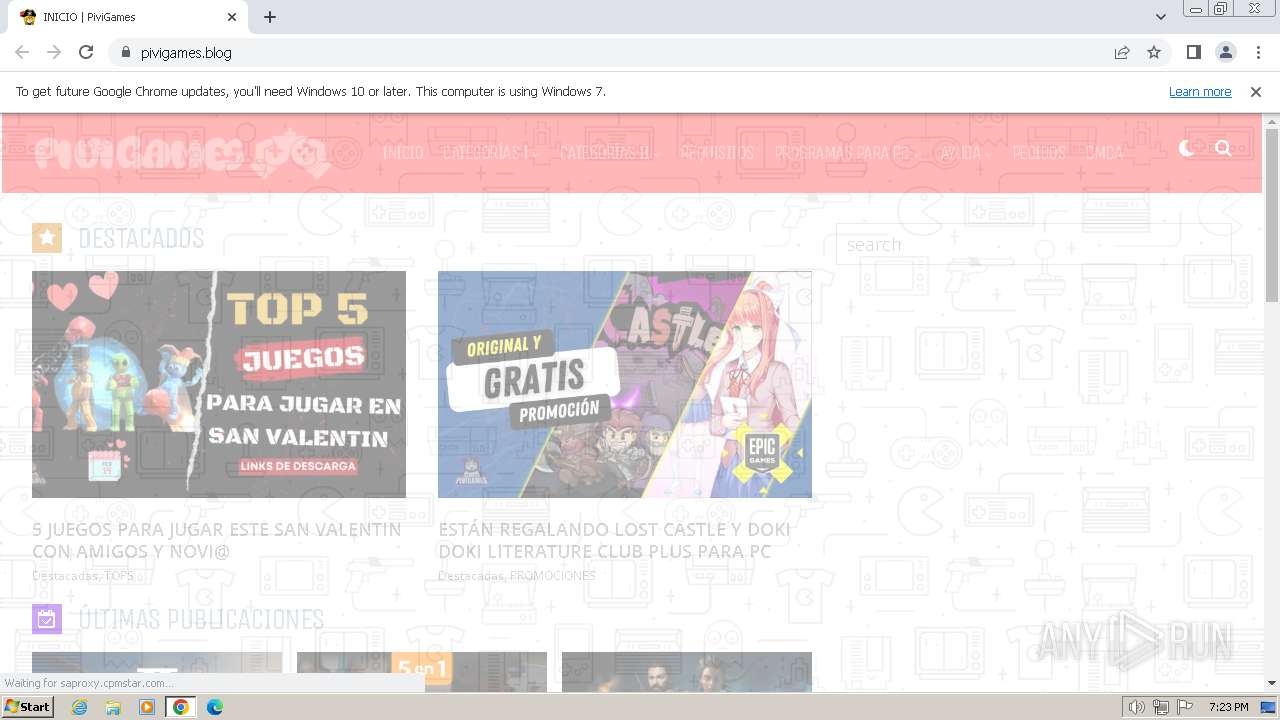View site information lock icon
This screenshot has width=1280, height=720.
click(126, 52)
